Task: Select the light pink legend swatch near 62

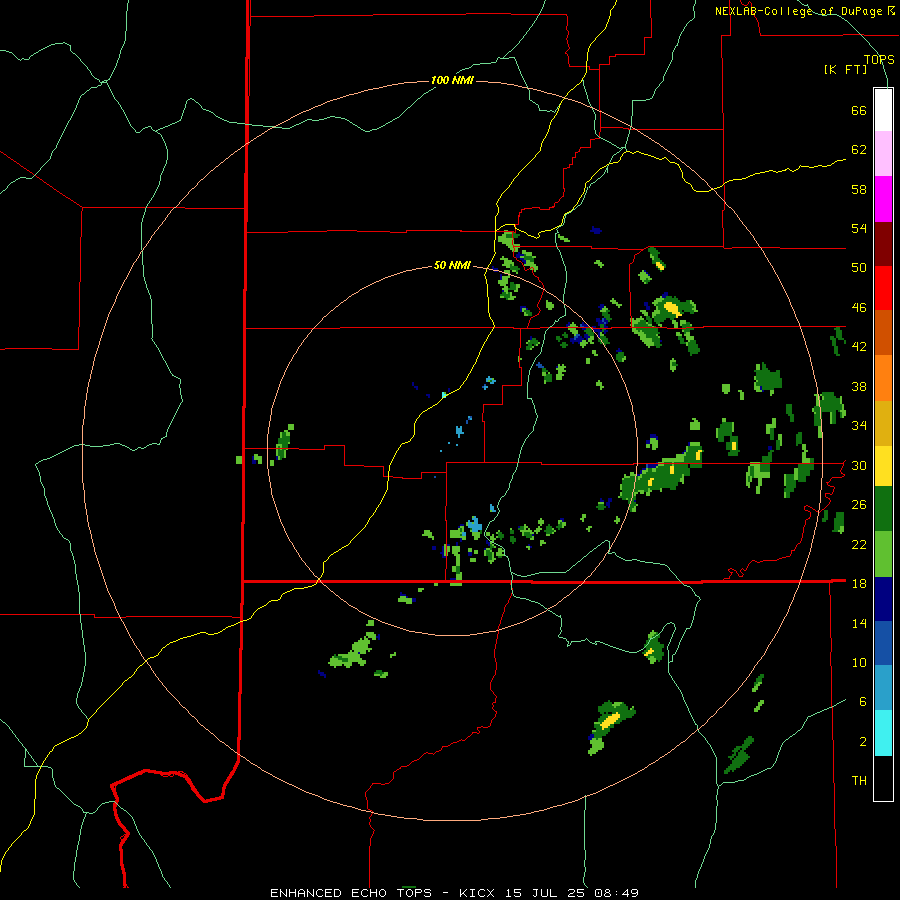Action: 883,154
